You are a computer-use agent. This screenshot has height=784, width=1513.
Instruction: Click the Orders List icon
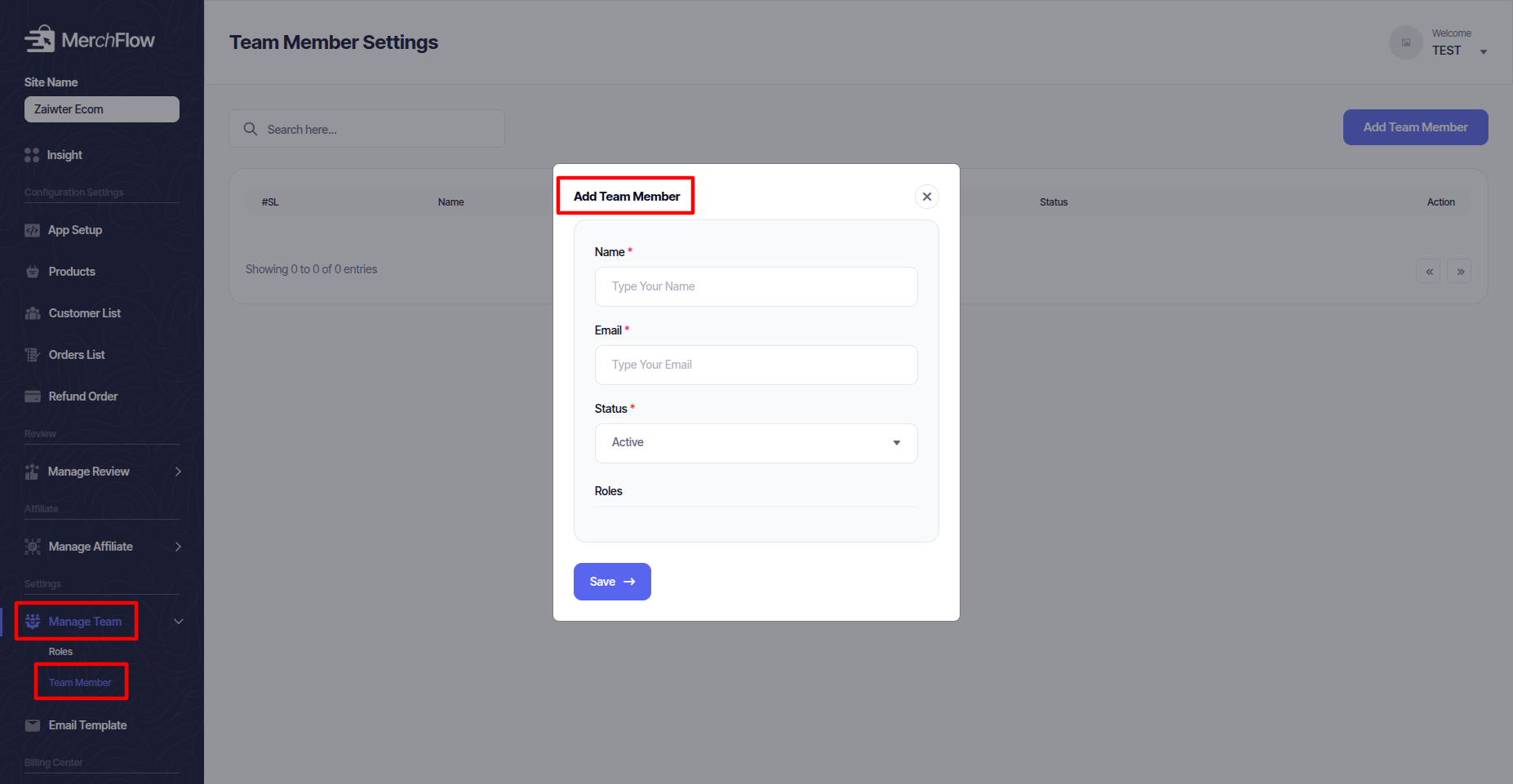33,355
